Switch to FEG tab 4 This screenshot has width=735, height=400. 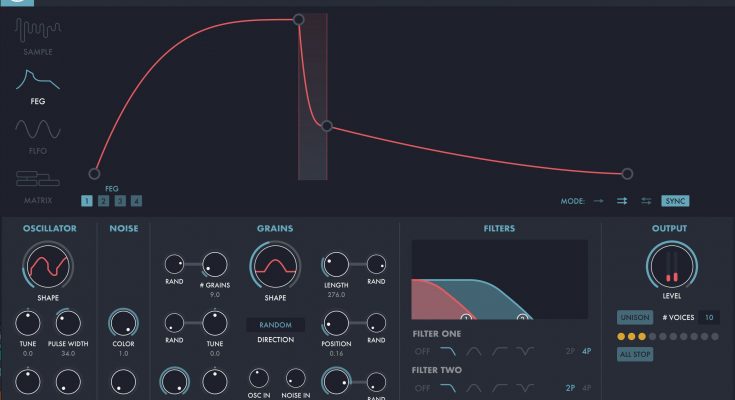(x=136, y=201)
